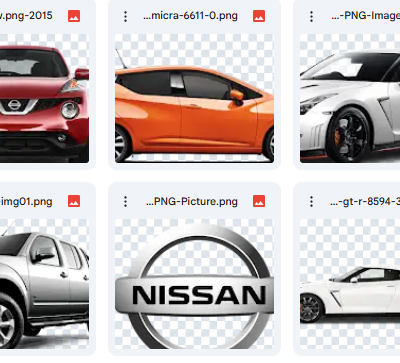Click image type icon beside img01.png
The height and width of the screenshot is (363, 400).
[74, 201]
